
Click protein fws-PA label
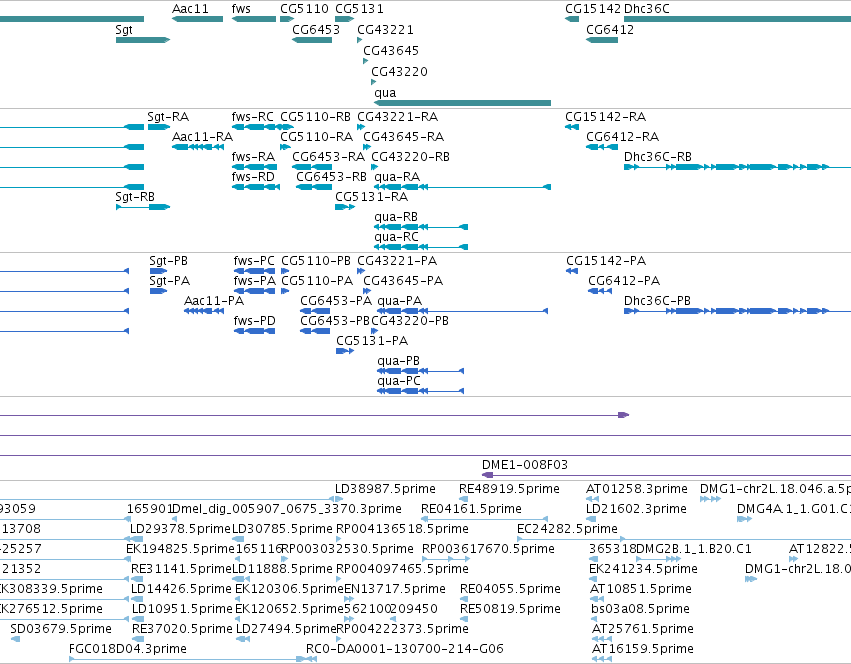click(x=255, y=281)
